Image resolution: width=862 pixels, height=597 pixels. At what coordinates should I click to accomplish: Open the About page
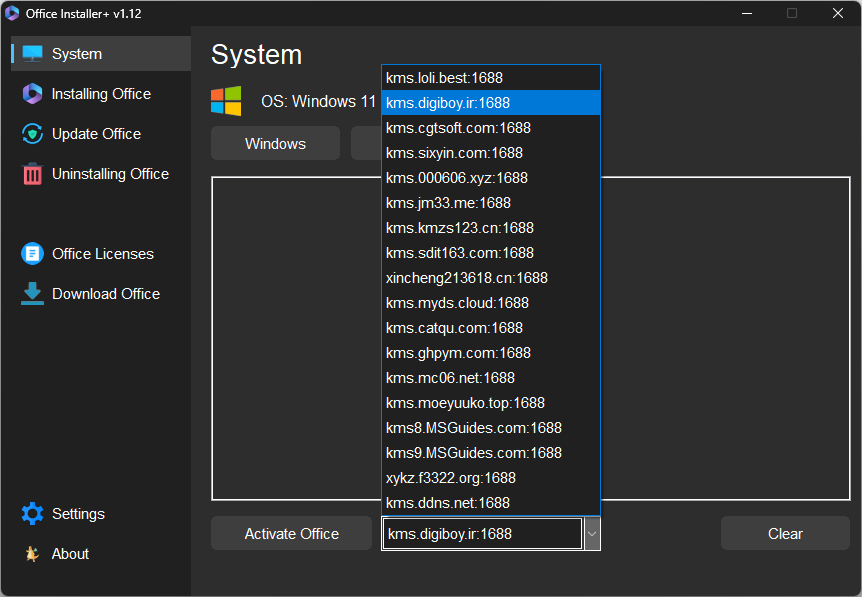(x=101, y=554)
